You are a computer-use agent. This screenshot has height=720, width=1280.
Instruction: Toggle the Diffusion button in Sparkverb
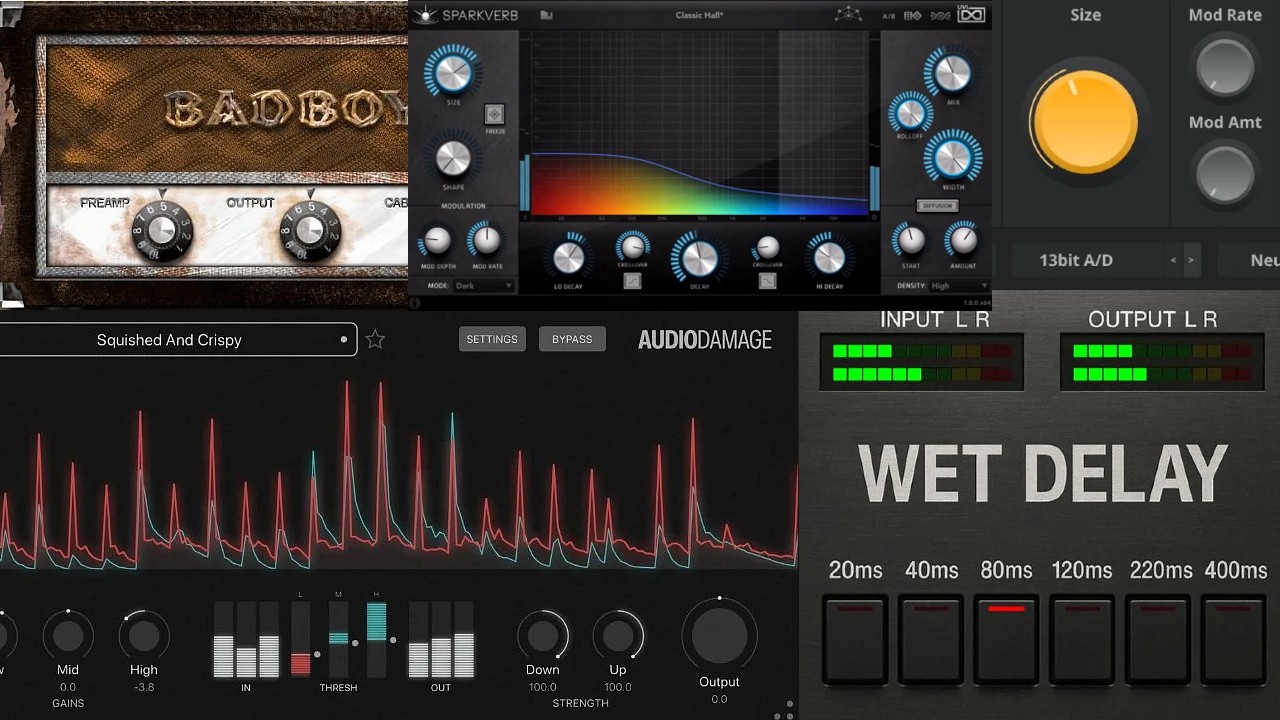point(938,205)
